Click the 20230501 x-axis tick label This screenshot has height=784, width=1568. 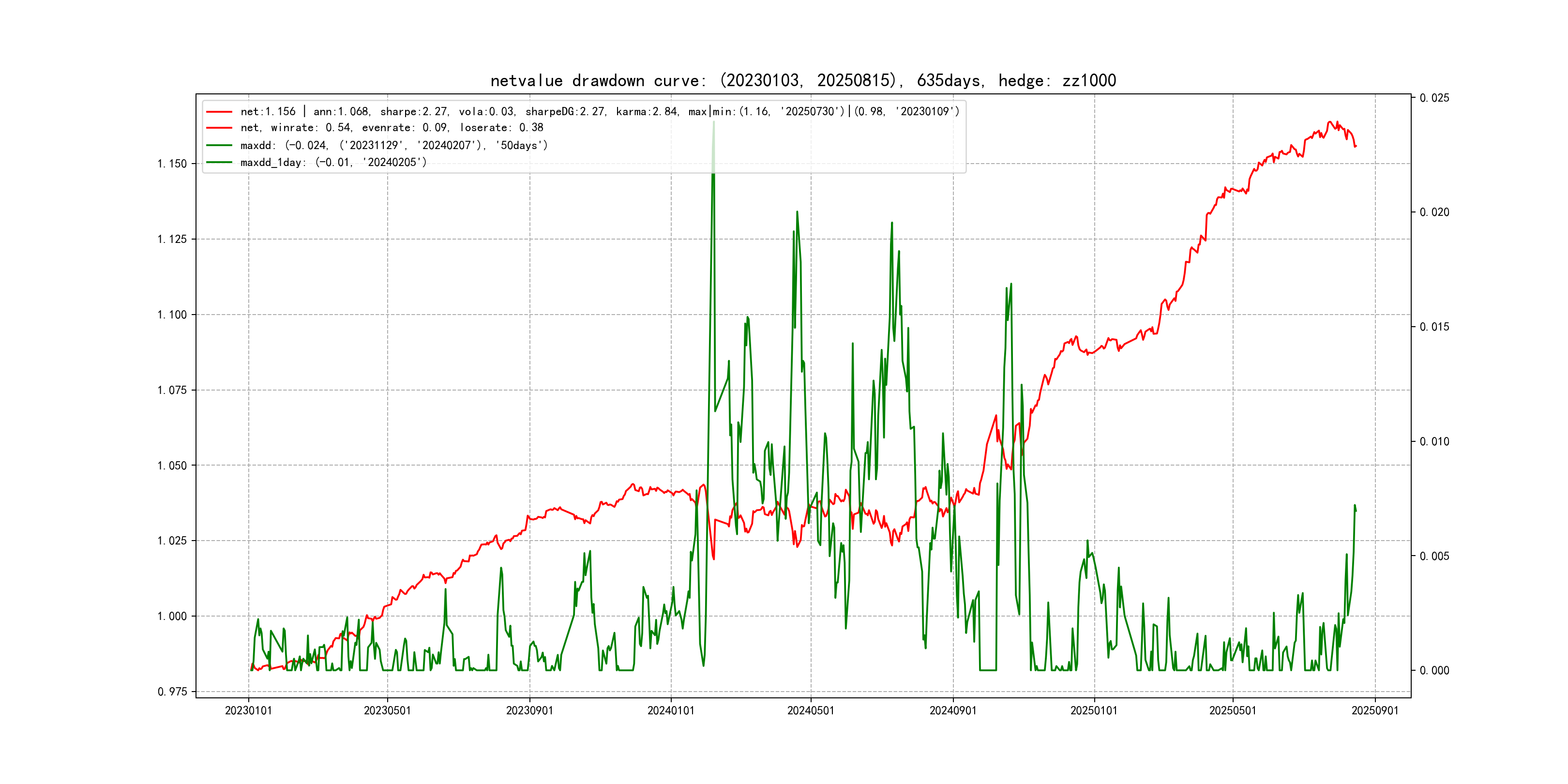pos(387,711)
